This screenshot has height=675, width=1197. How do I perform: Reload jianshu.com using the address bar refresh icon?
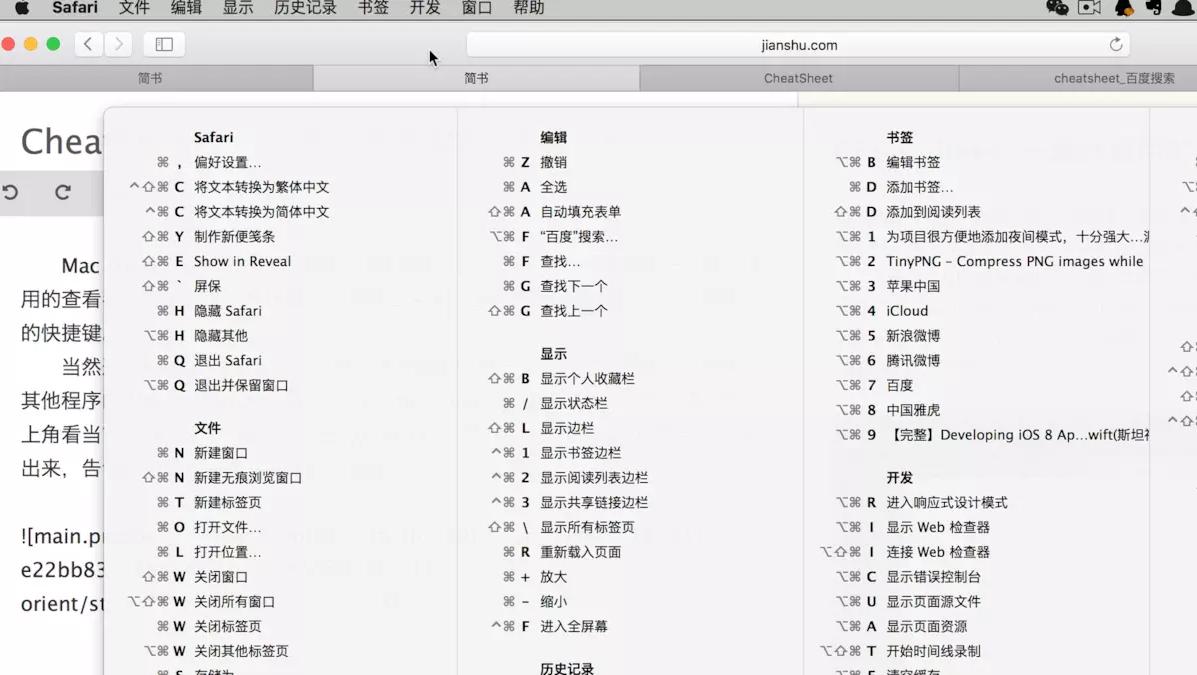point(1116,44)
